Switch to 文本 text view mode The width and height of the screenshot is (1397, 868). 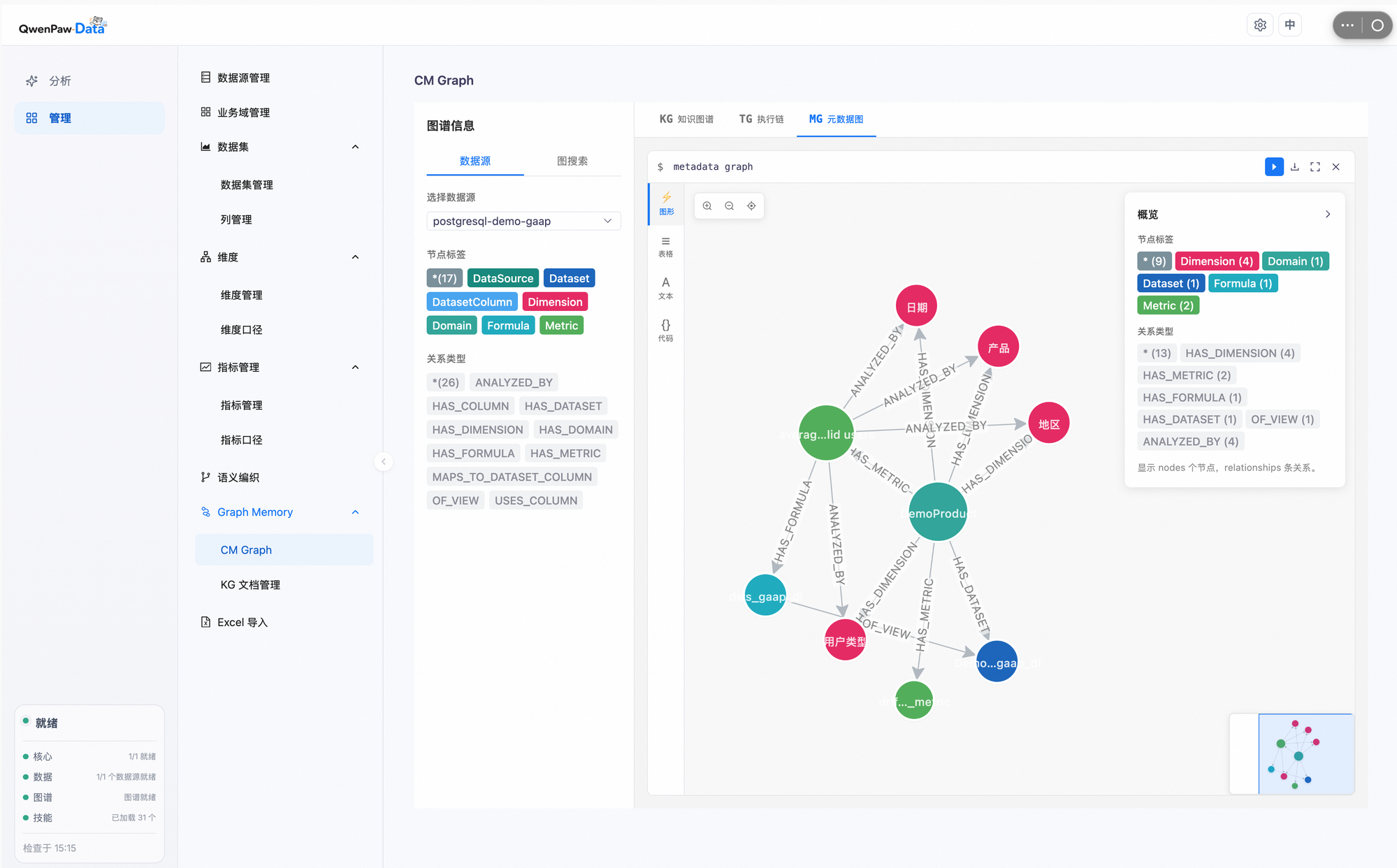click(666, 288)
